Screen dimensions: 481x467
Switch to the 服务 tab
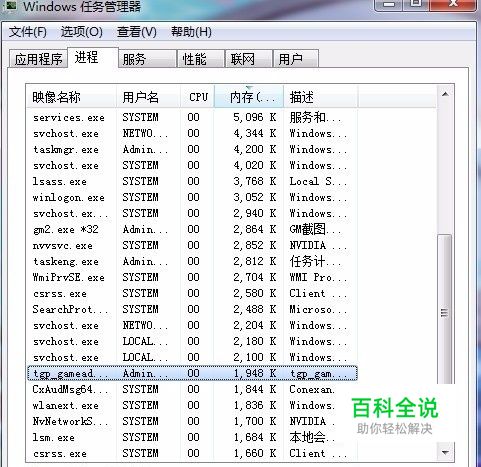[x=147, y=59]
